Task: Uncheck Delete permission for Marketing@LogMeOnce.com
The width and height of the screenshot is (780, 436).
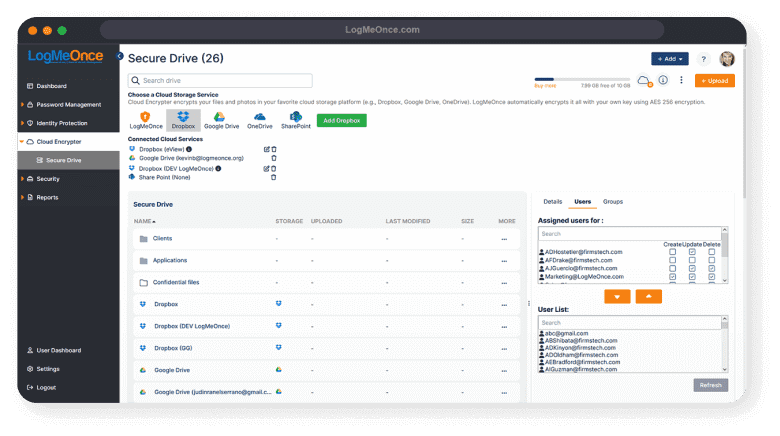Action: pyautogui.click(x=711, y=276)
